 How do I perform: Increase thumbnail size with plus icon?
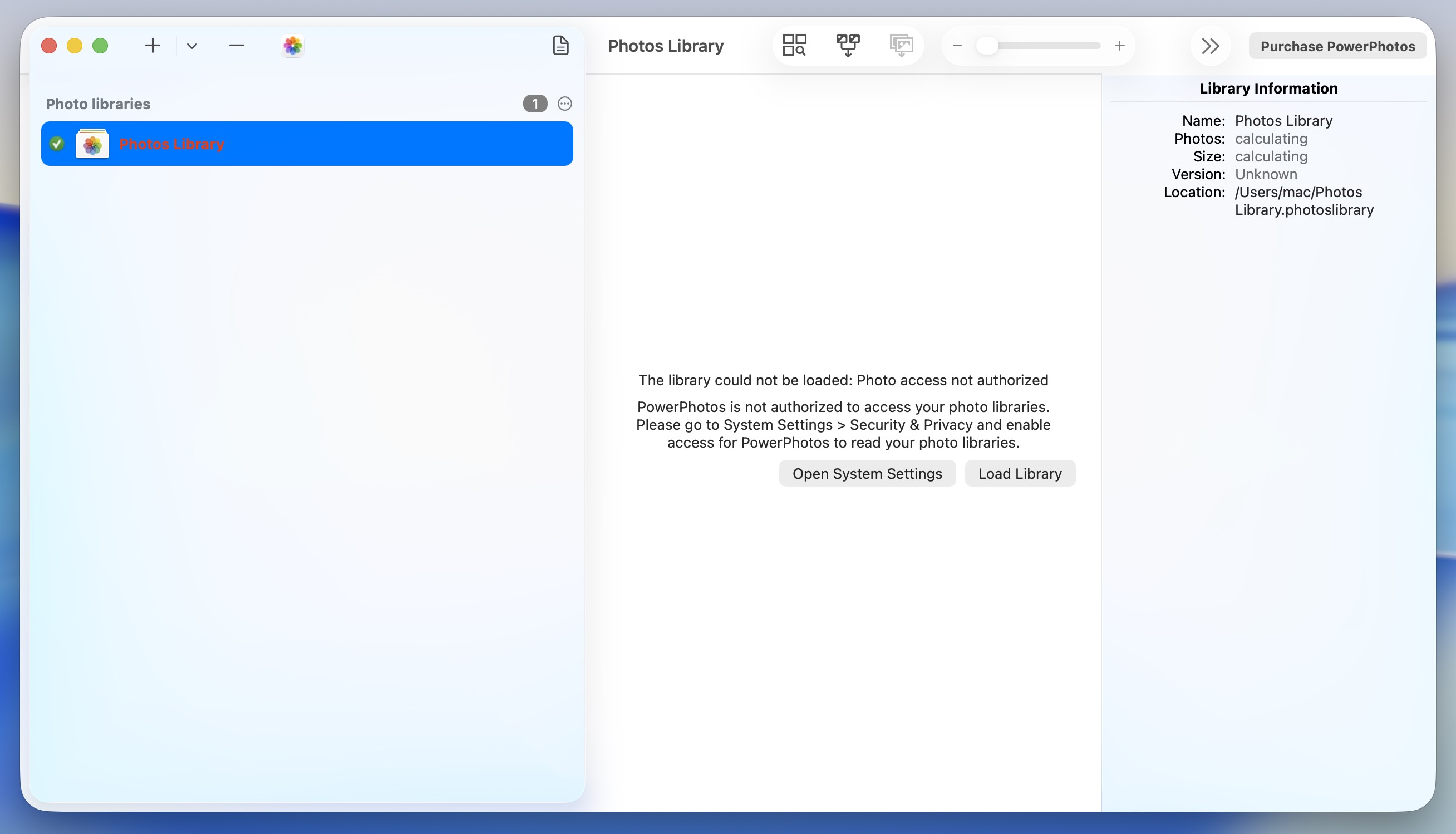pos(1119,46)
